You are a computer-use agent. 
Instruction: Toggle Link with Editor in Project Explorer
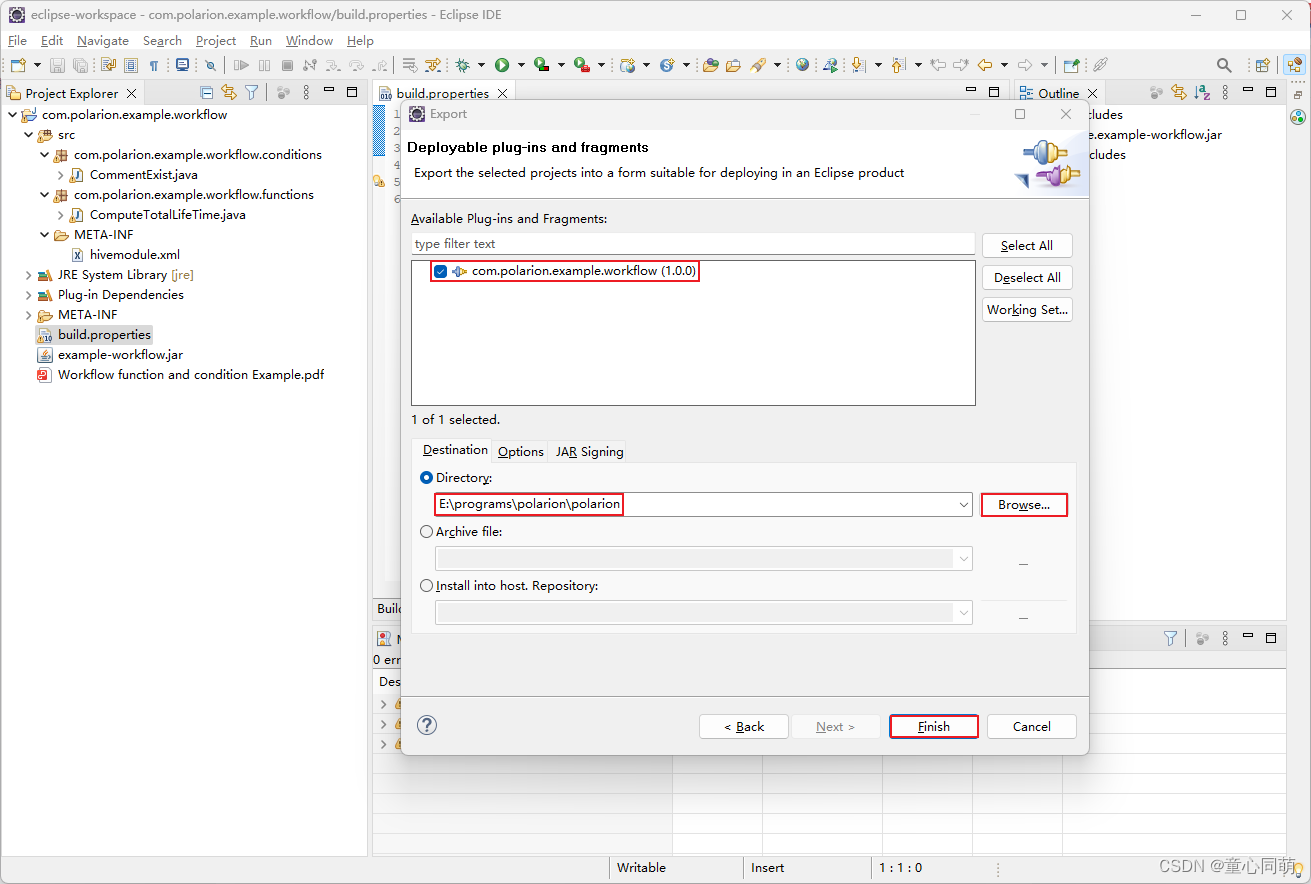(229, 92)
